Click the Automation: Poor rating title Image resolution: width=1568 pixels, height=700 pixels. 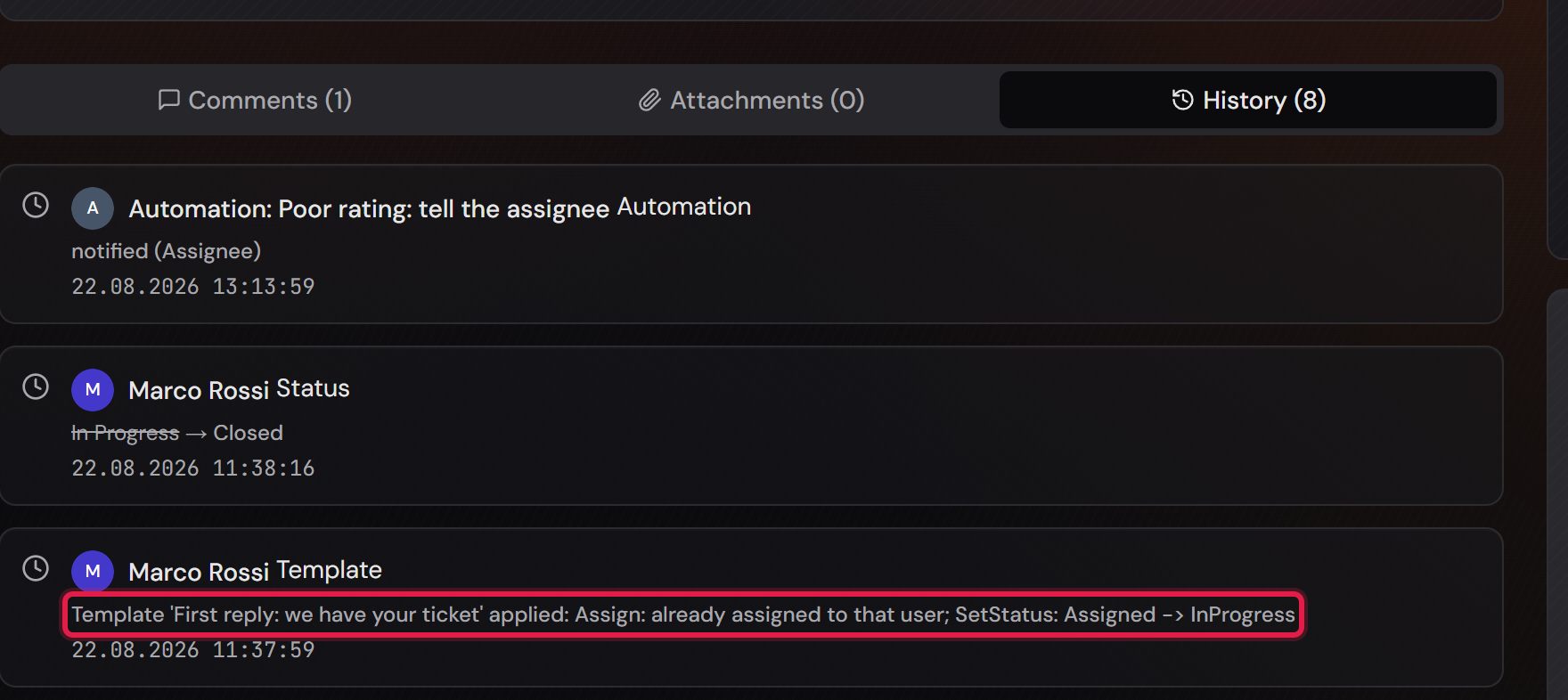[x=369, y=208]
